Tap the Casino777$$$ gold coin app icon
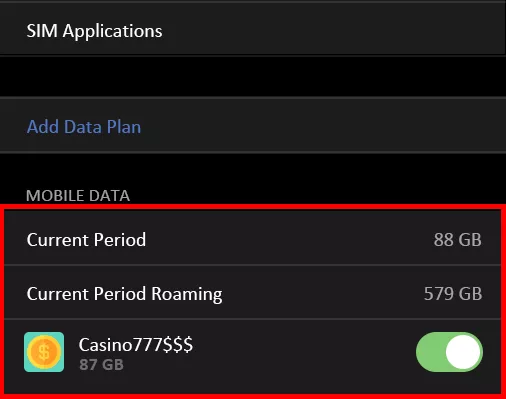This screenshot has width=506, height=399. click(44, 352)
